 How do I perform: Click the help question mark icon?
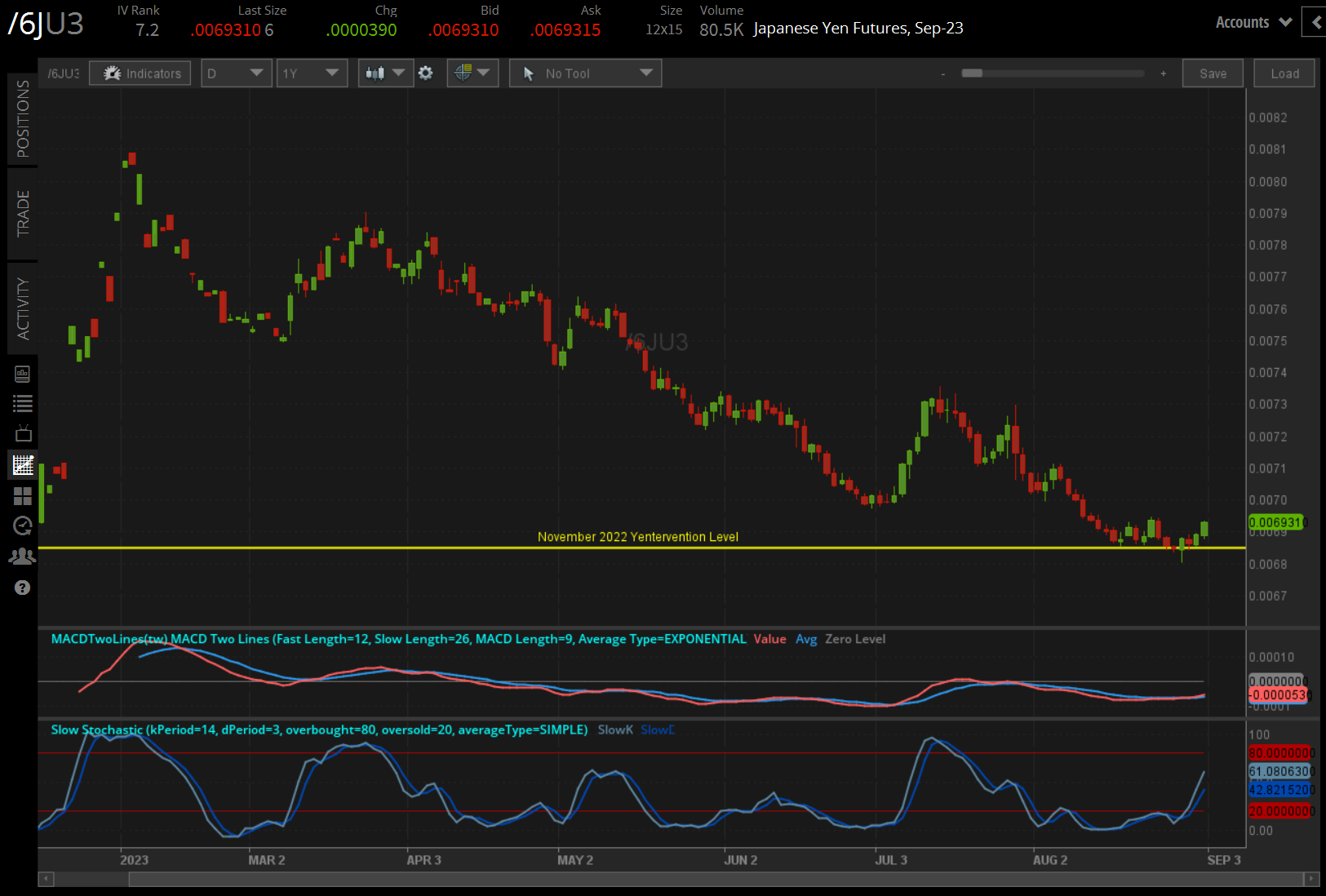23,588
